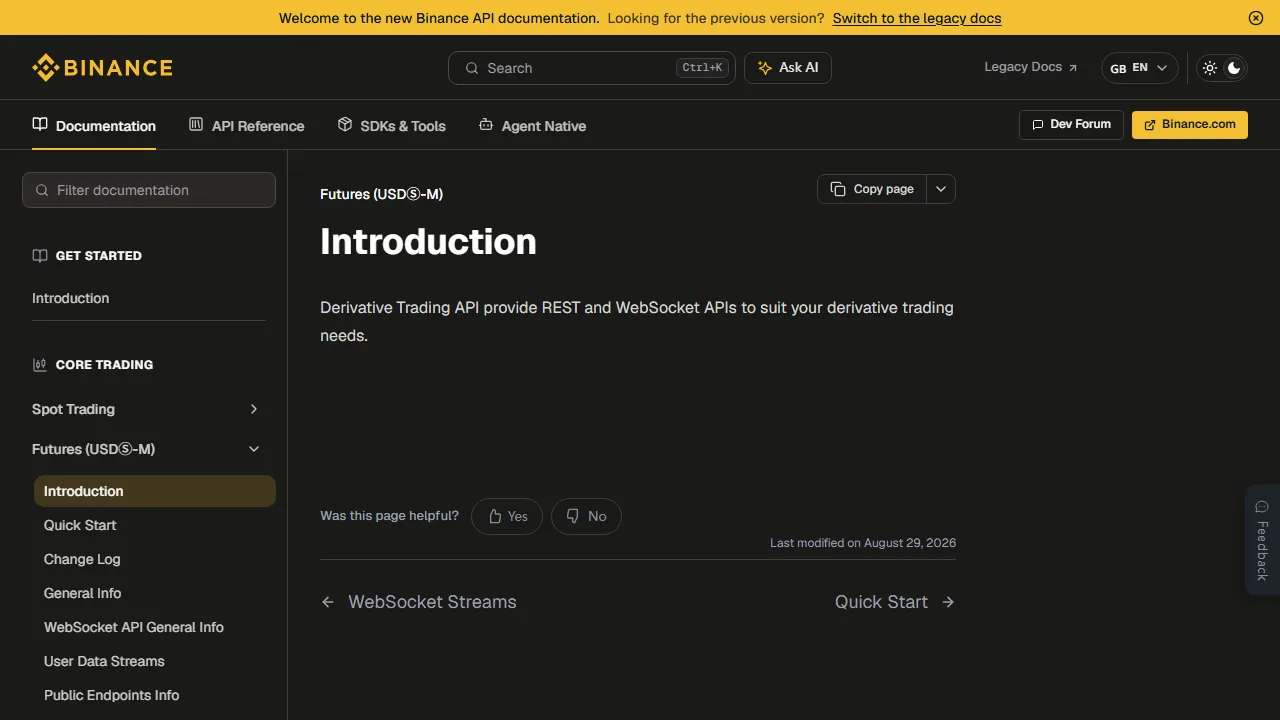Focus the Search box in header
This screenshot has height=720, width=1280.
(x=592, y=68)
